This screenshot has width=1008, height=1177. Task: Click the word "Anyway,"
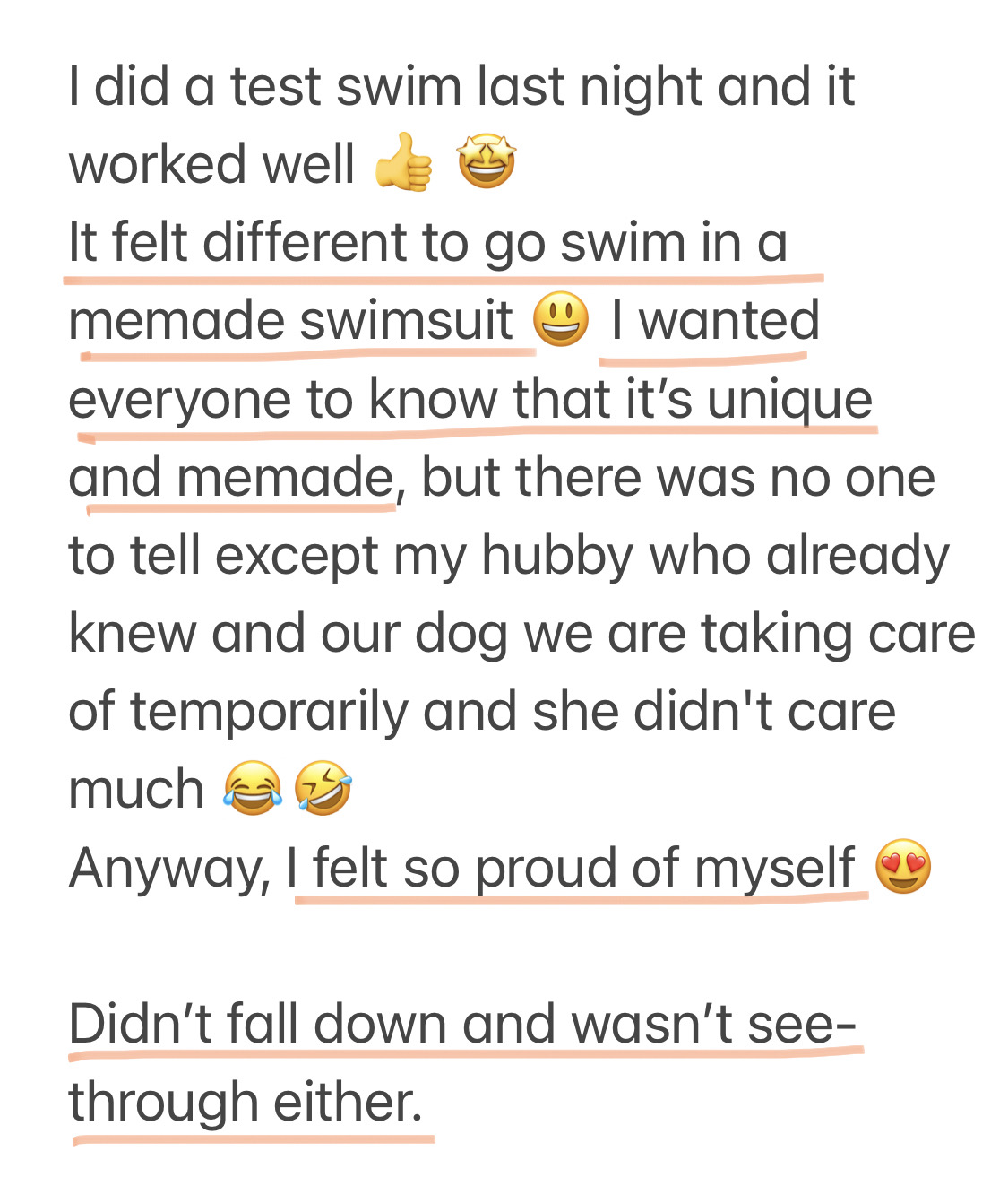tap(169, 868)
